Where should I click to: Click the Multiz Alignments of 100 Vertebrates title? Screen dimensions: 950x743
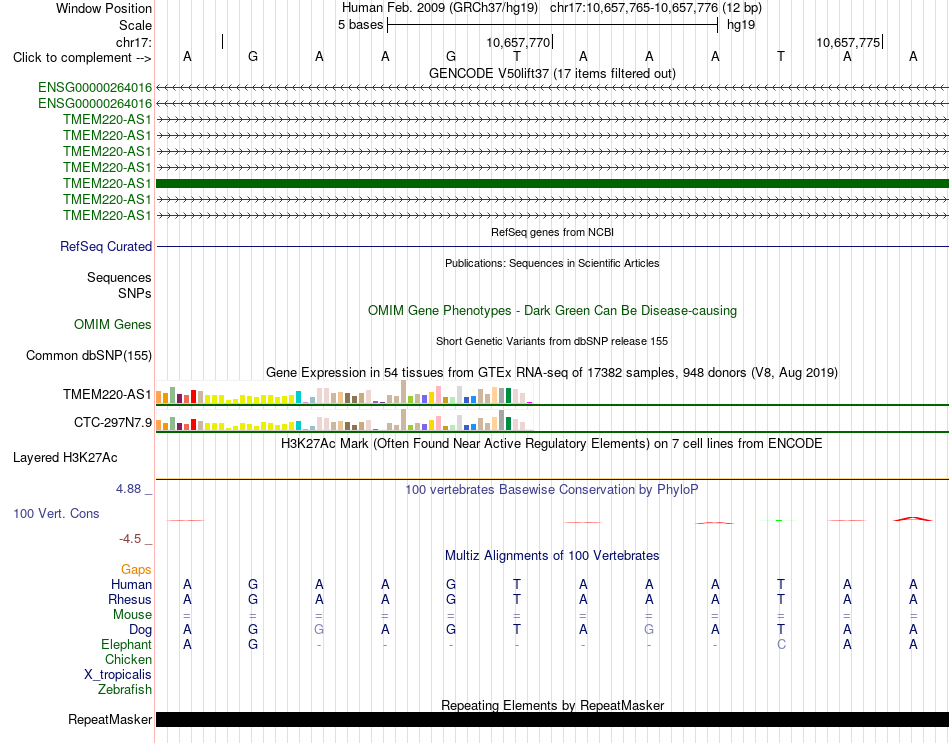click(x=552, y=556)
